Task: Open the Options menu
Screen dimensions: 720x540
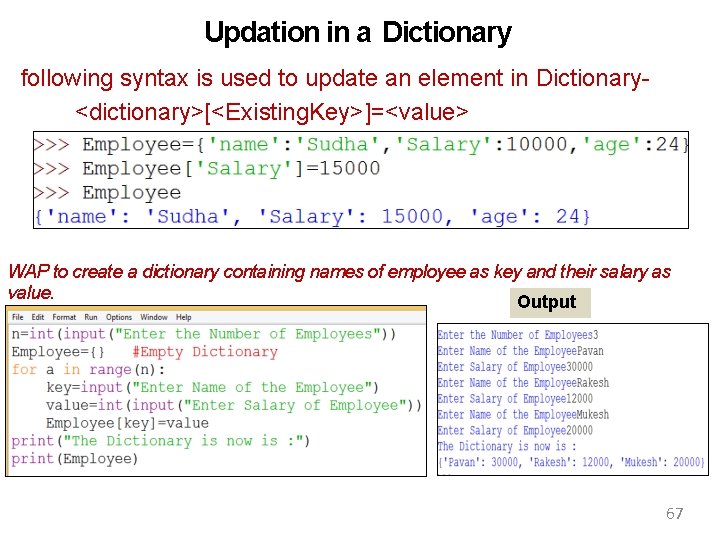Action: (x=119, y=317)
